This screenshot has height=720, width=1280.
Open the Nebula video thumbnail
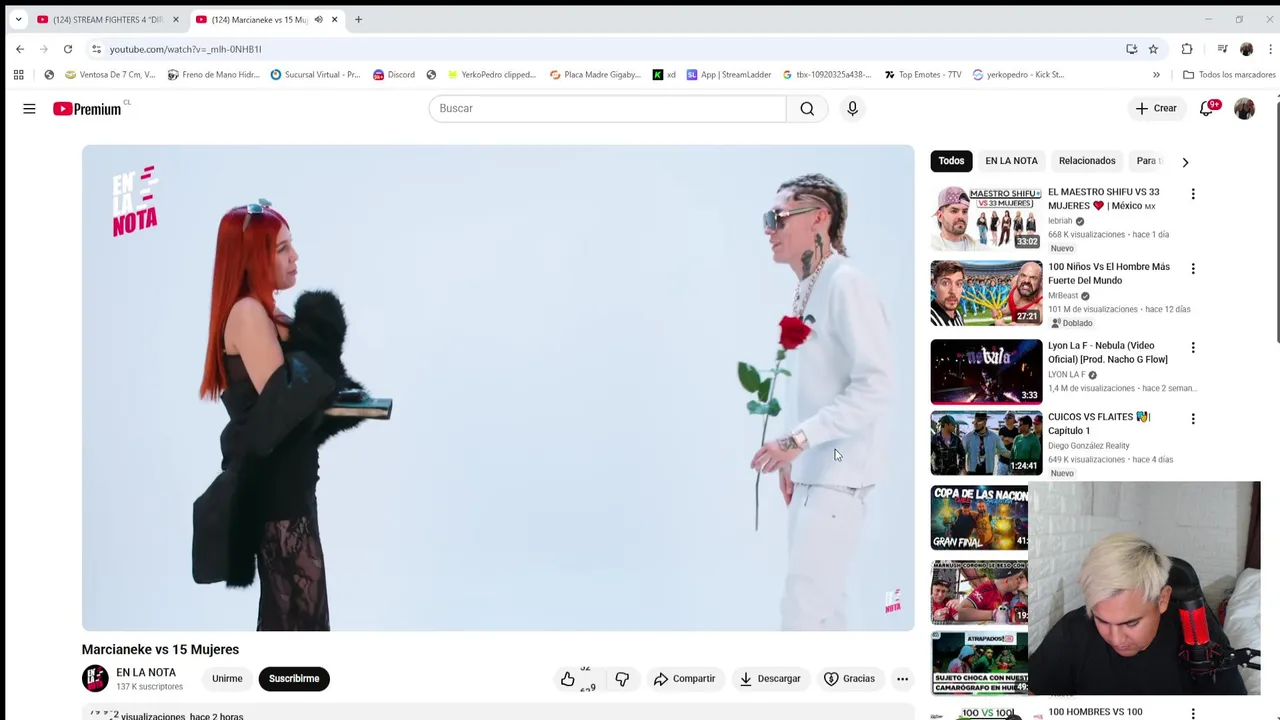986,371
